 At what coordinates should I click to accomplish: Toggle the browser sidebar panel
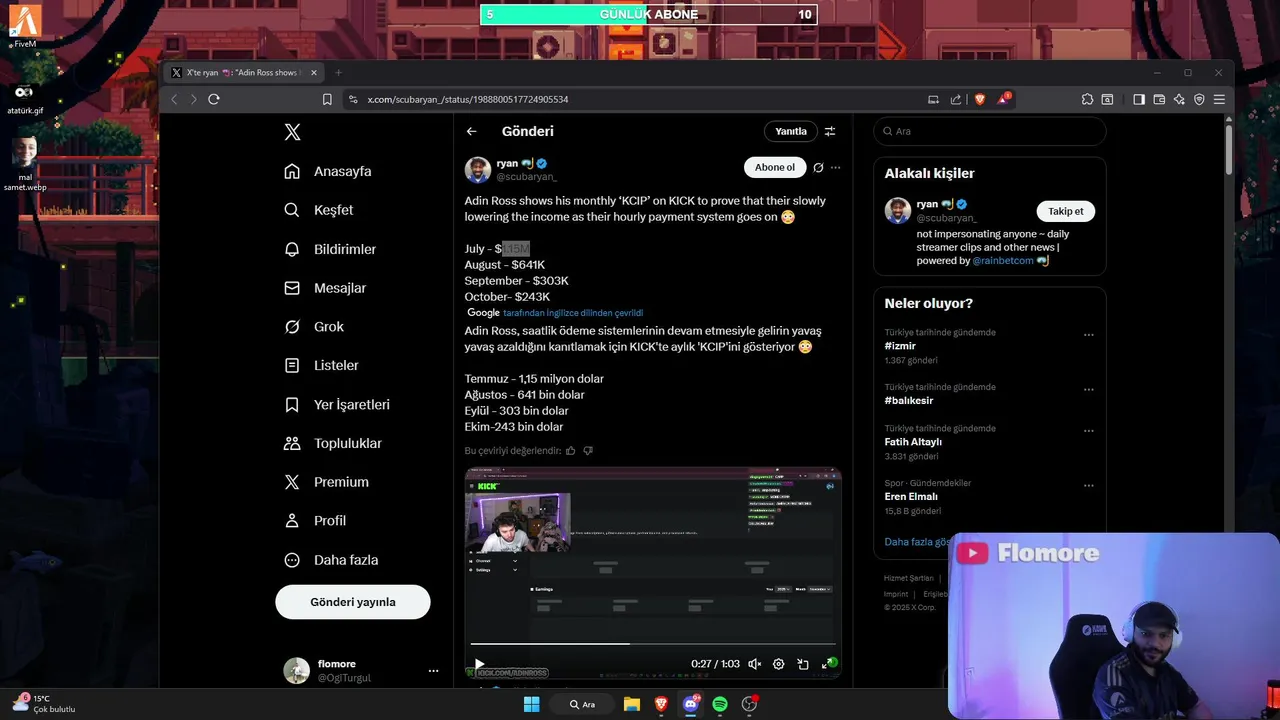point(1139,99)
